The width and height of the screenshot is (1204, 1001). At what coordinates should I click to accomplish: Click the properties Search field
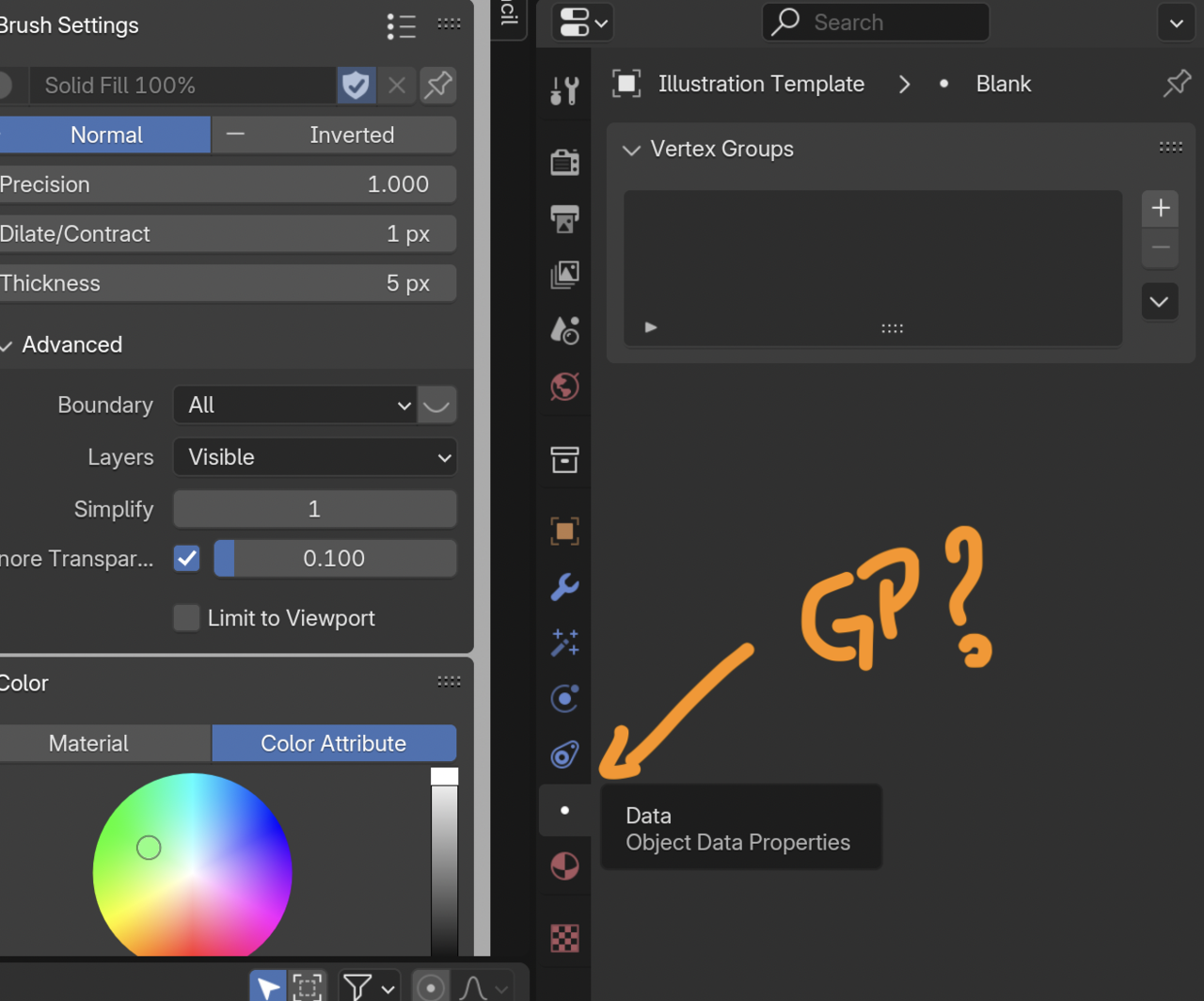coord(876,23)
